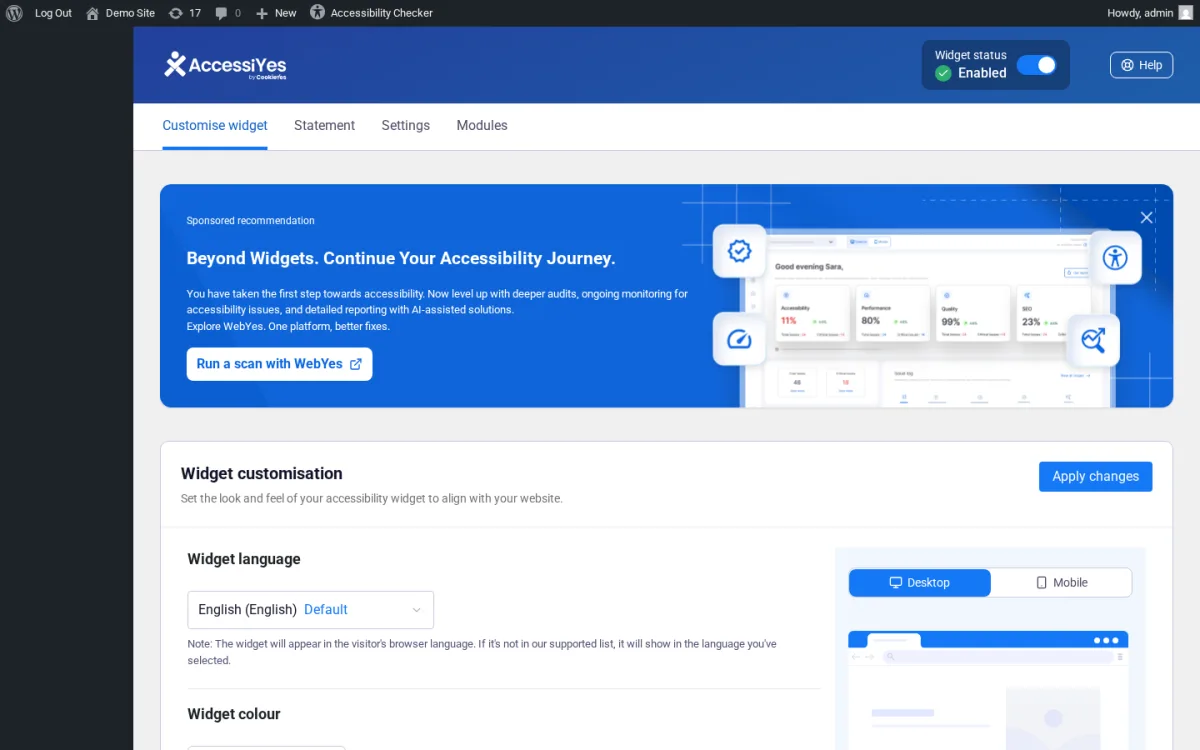Click the dashboard preview image in banner
This screenshot has width=1200, height=750.
(x=930, y=320)
